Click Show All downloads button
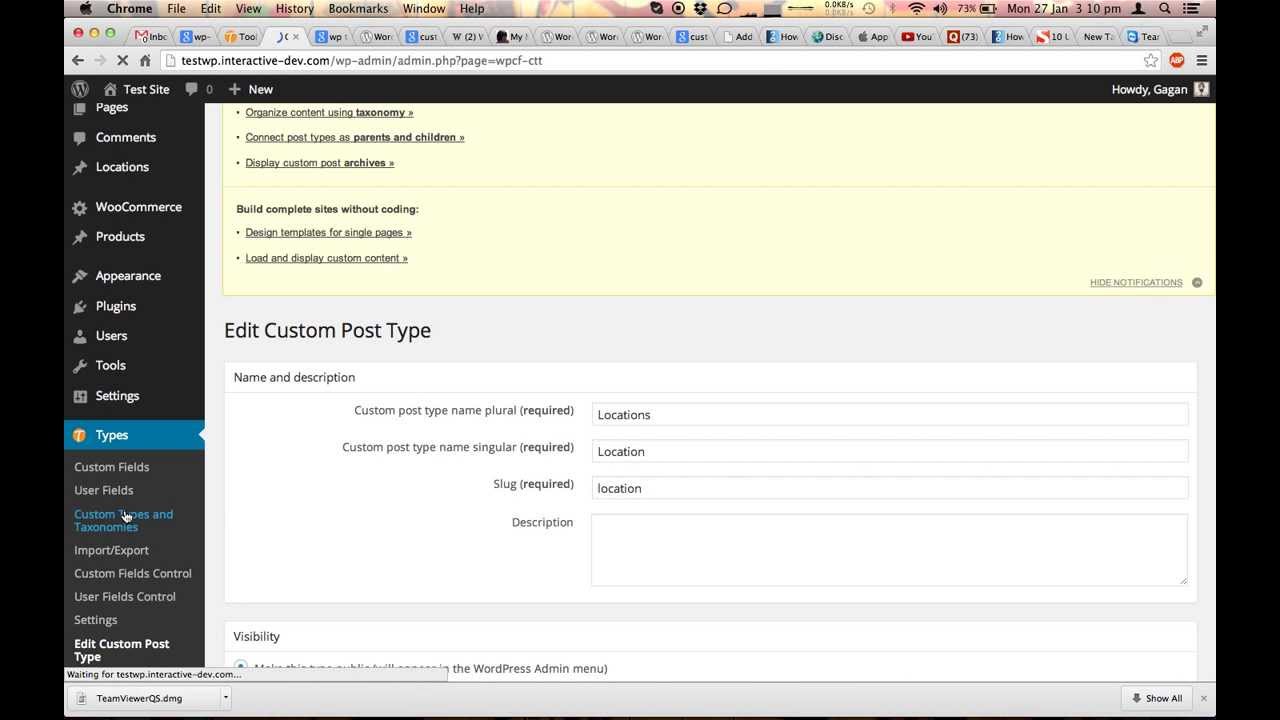Viewport: 1280px width, 720px height. click(x=1156, y=698)
